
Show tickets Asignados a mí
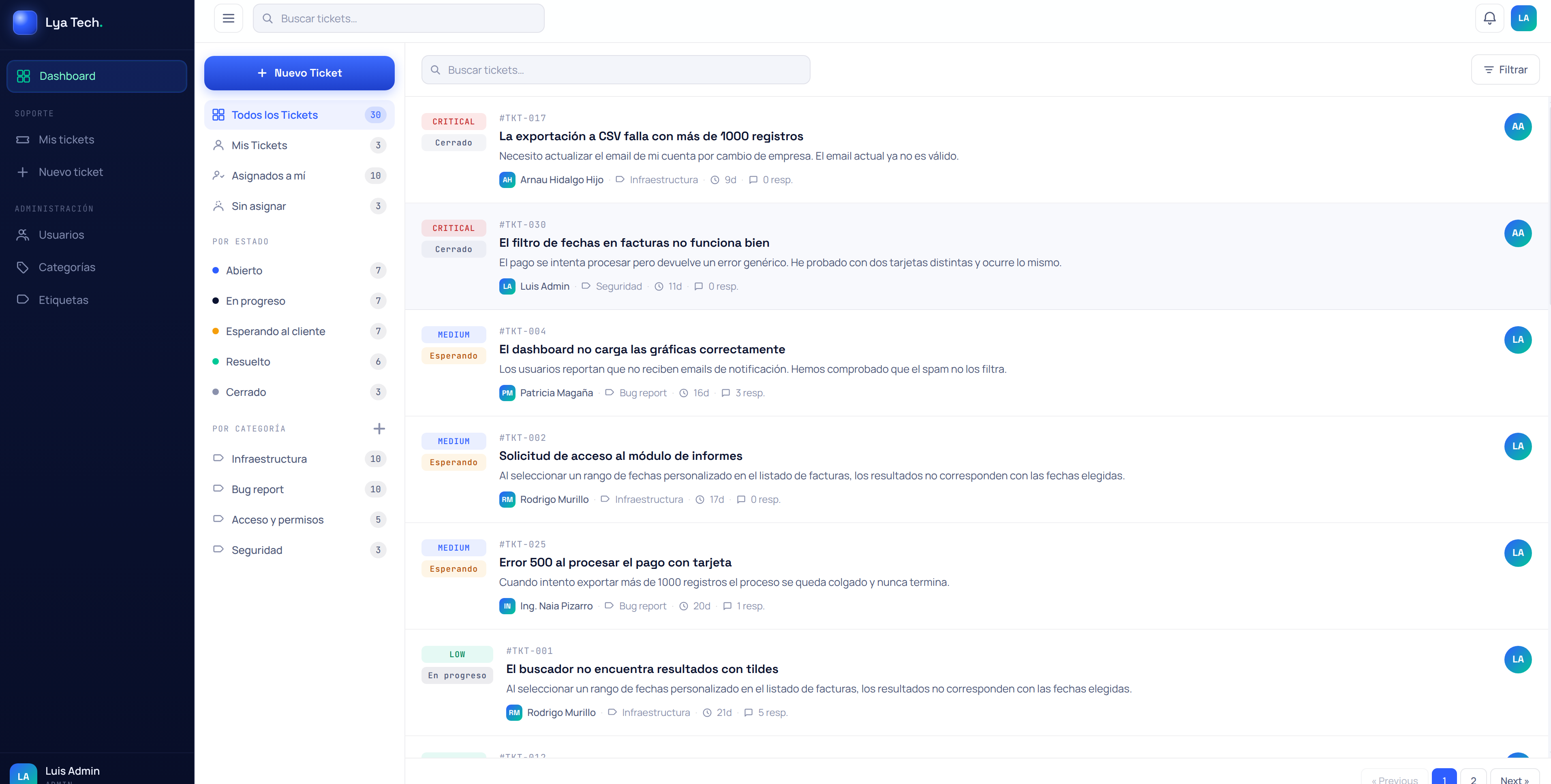pyautogui.click(x=299, y=176)
